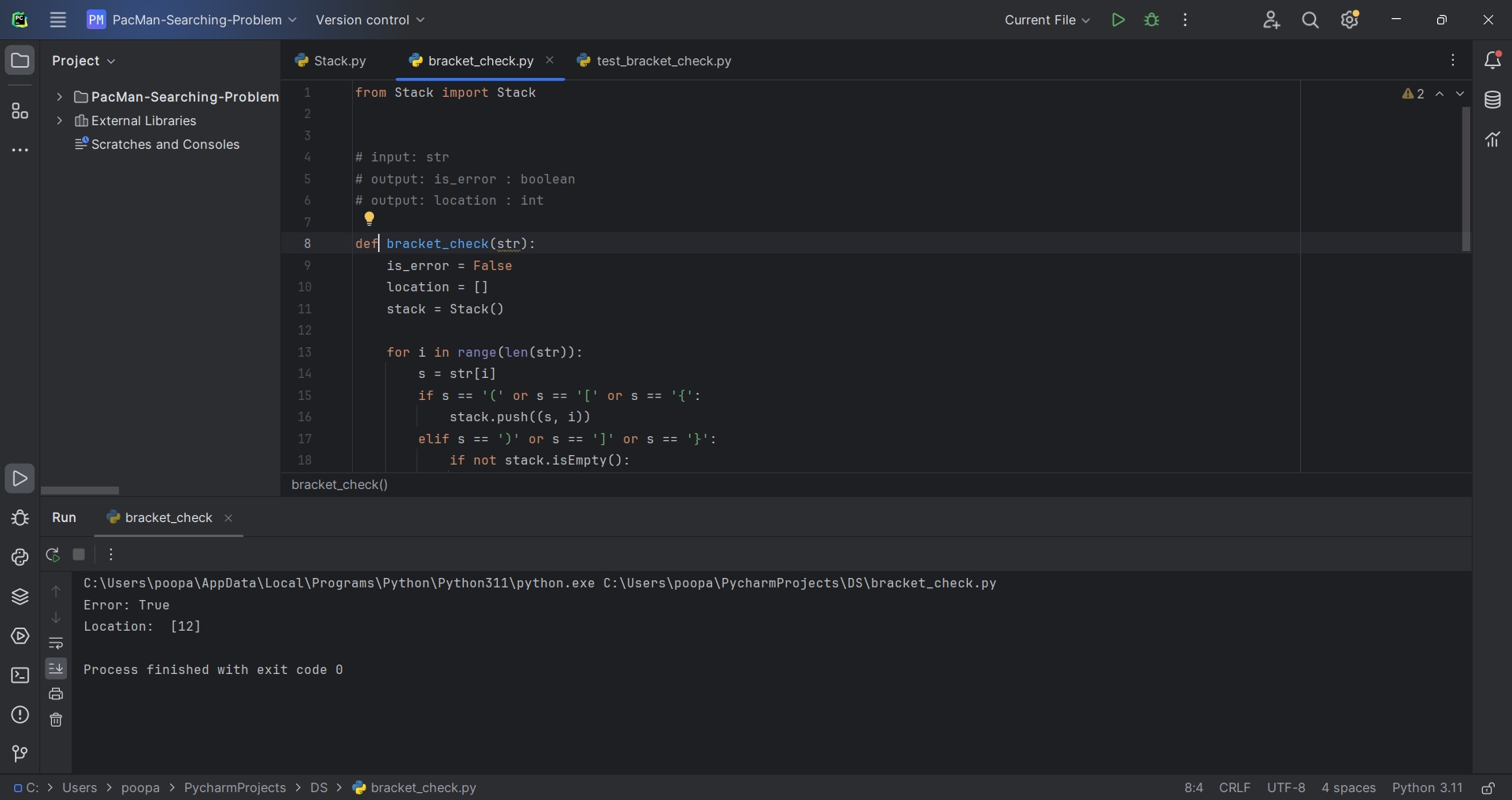Toggle soft-wrap in the Run console
The width and height of the screenshot is (1512, 800).
tap(55, 643)
